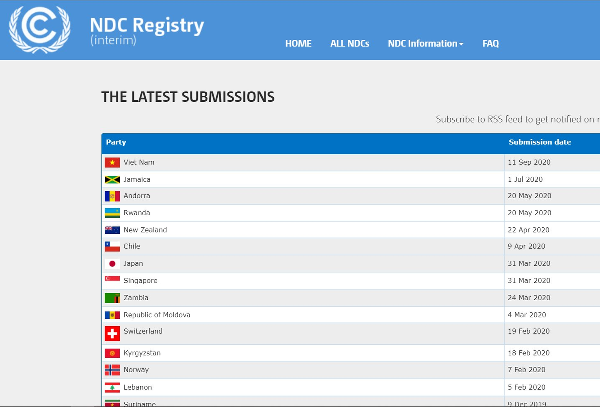Click the date 22 Apr 2020
This screenshot has width=600, height=407.
click(528, 230)
